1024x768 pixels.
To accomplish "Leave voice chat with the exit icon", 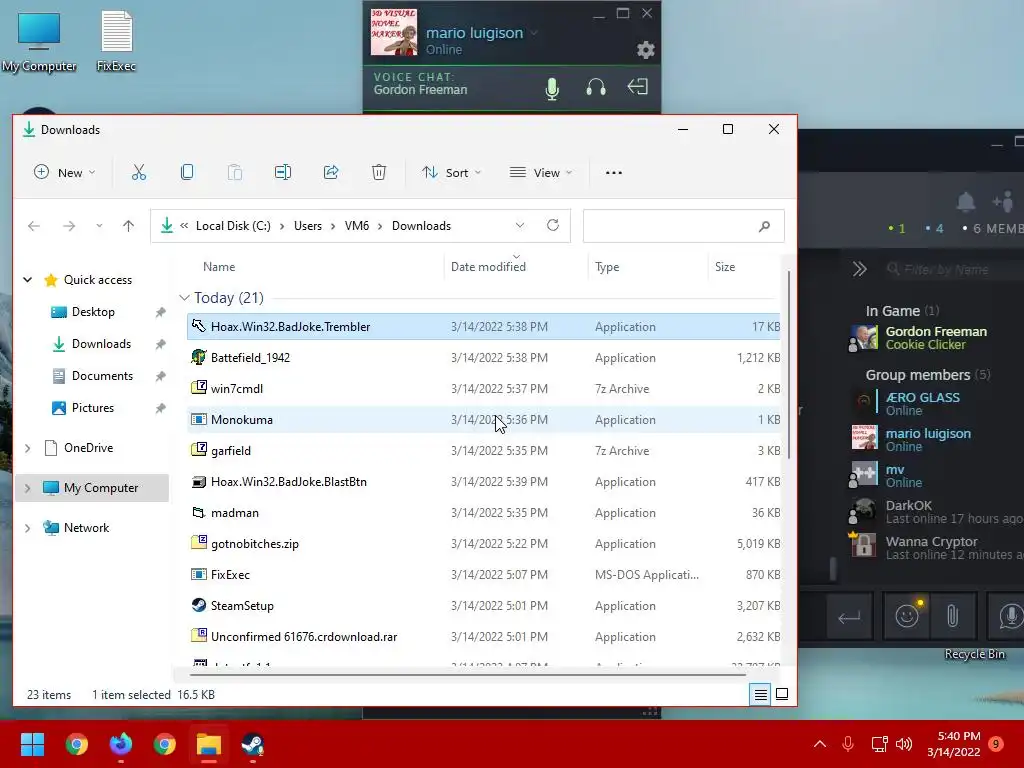I will [637, 87].
